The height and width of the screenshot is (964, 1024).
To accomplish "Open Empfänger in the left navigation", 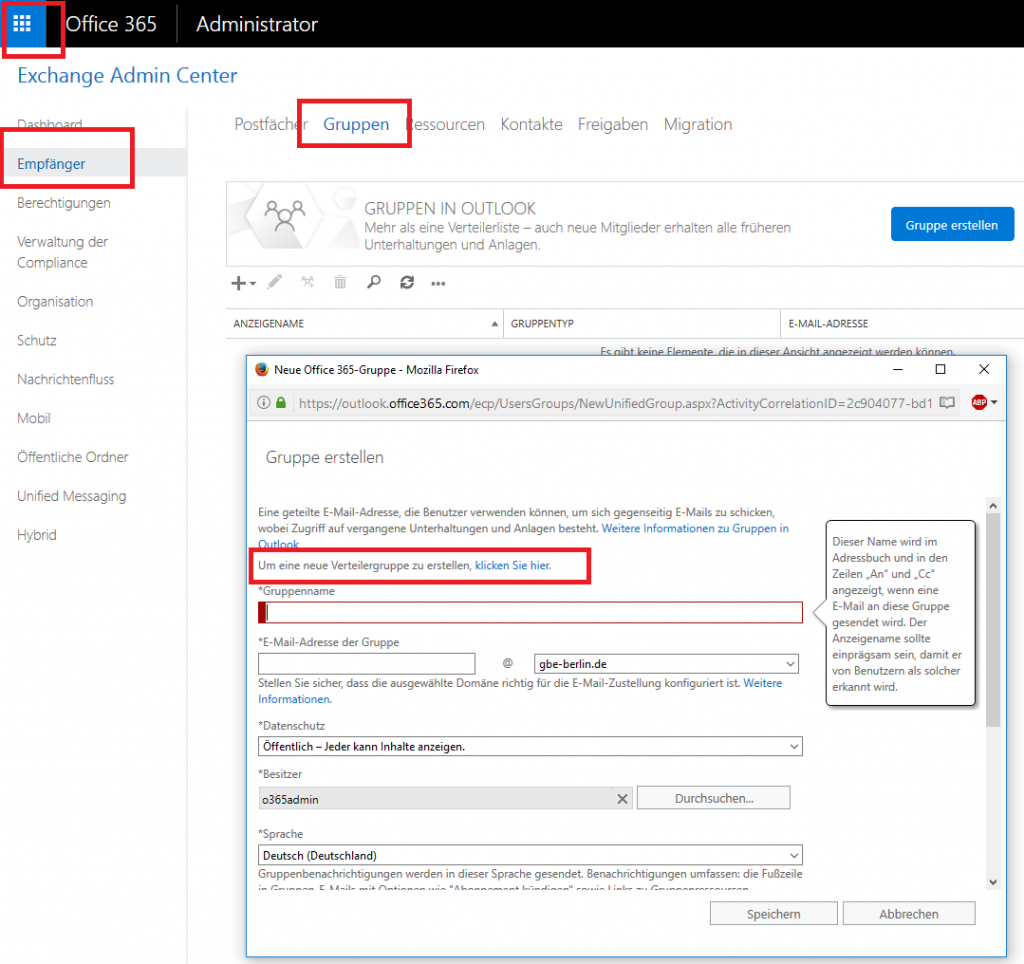I will (x=51, y=163).
